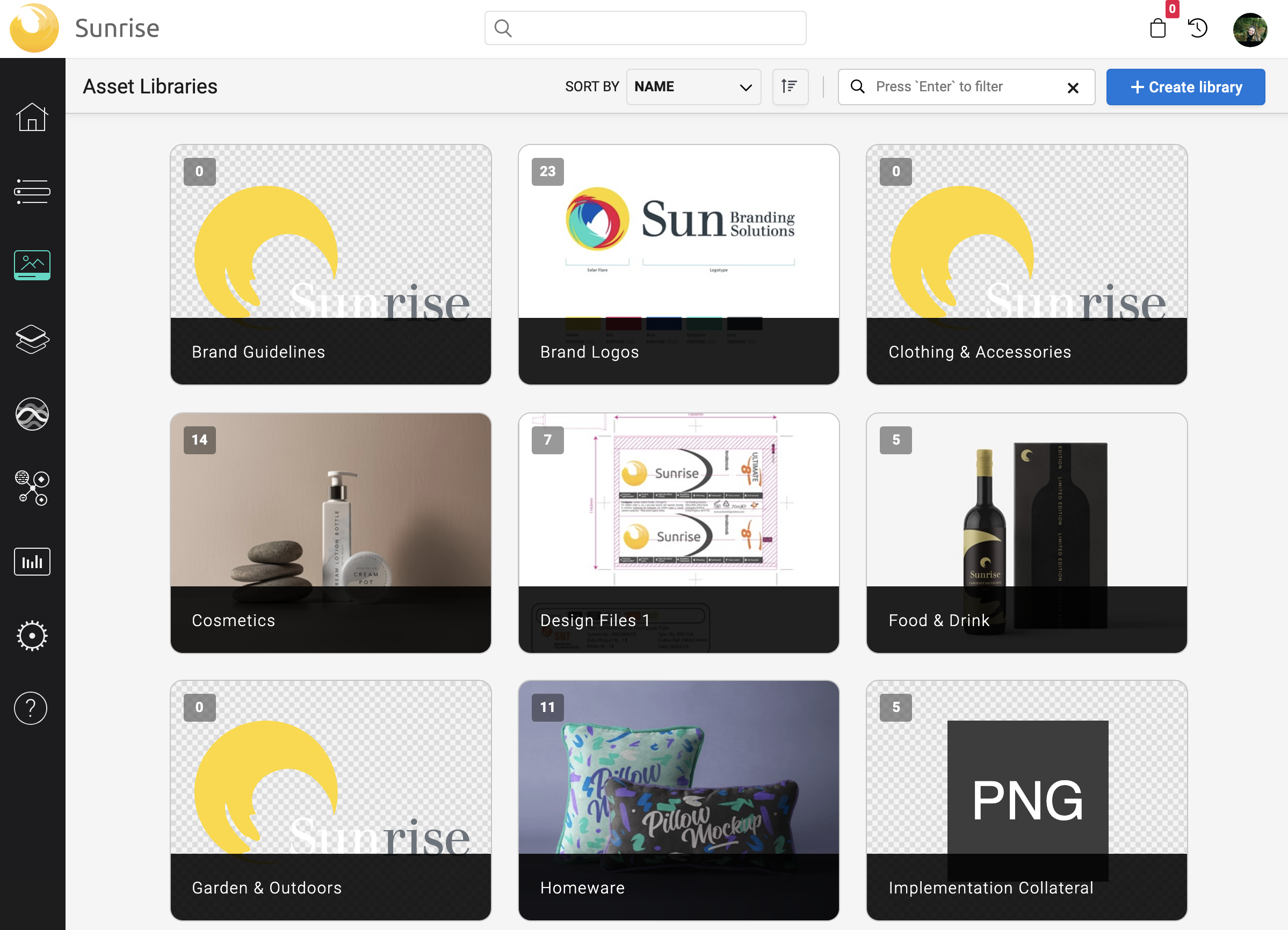Expand the Sort By NAME dropdown

[x=693, y=87]
